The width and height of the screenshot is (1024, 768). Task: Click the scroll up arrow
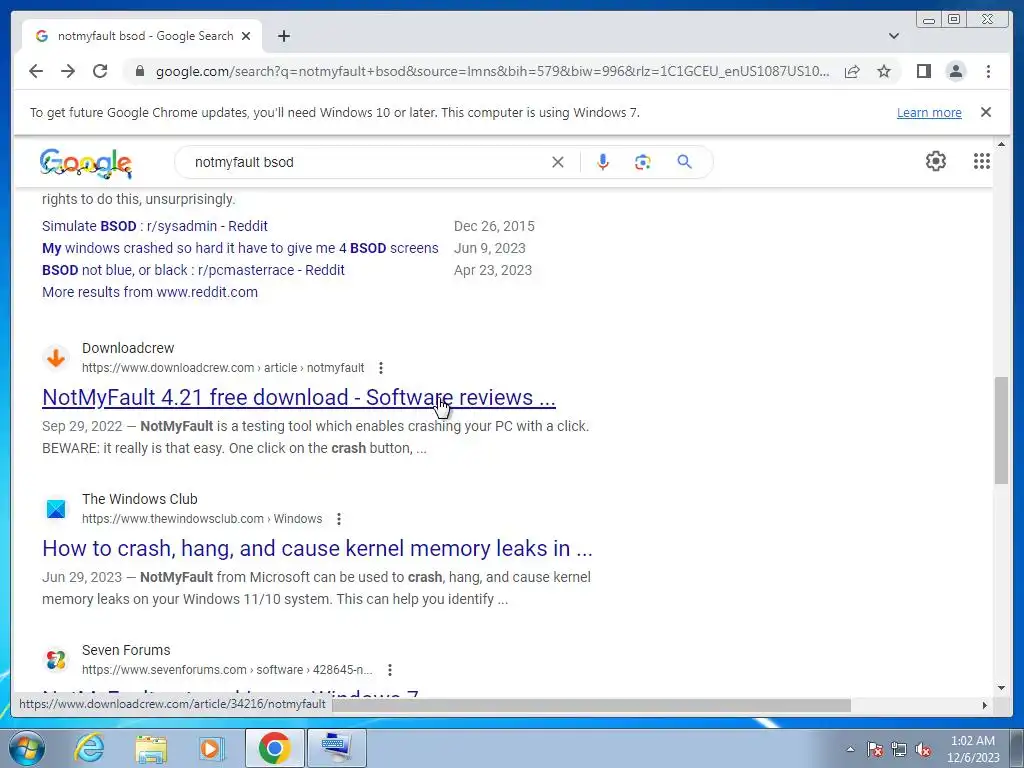coord(1002,144)
